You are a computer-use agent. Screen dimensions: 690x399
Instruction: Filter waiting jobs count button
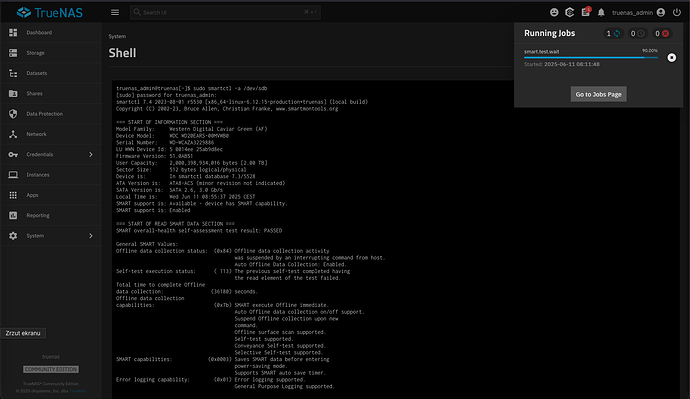tap(637, 33)
